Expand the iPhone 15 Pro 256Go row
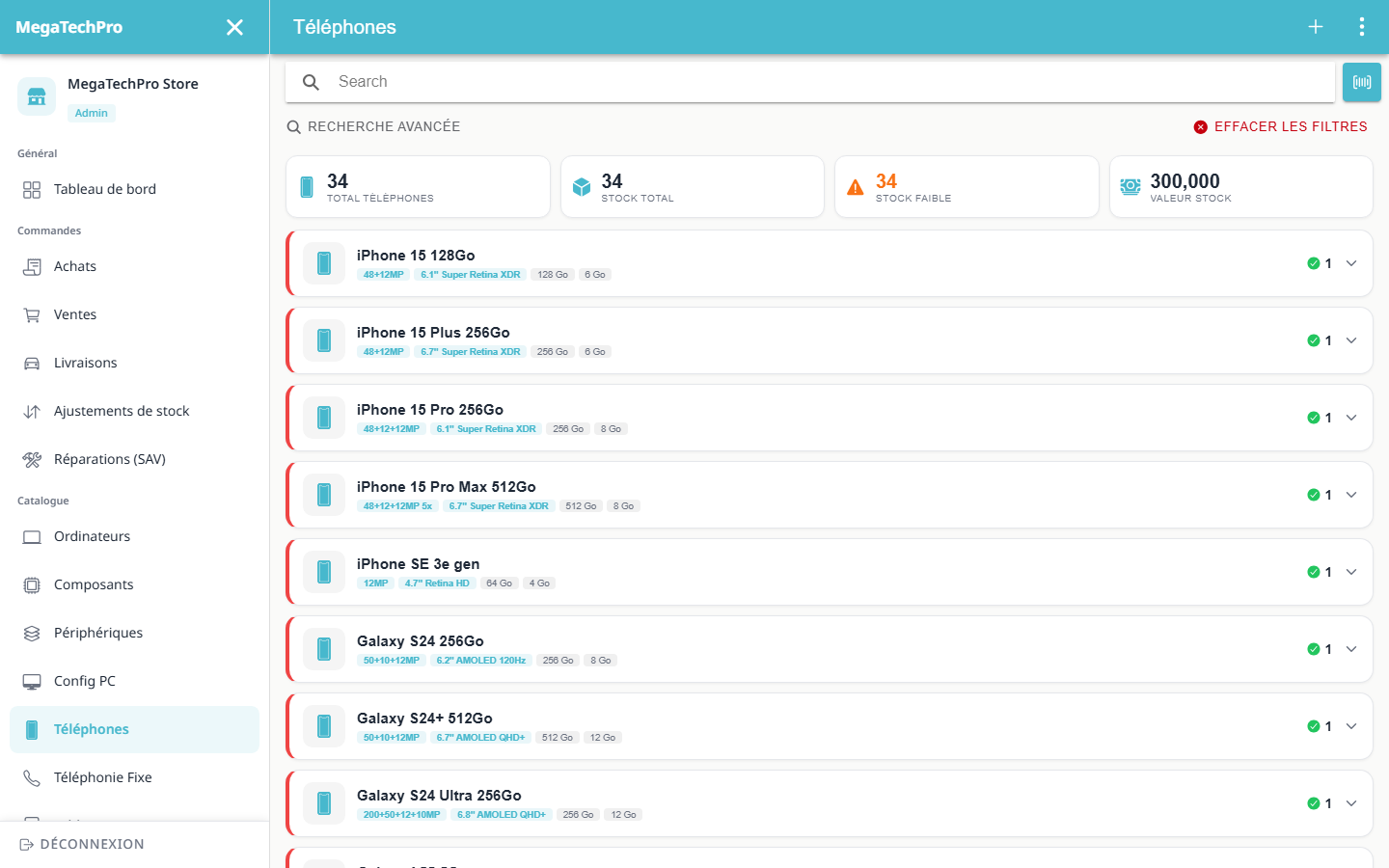Screen dimensions: 1389x868 [1351, 418]
